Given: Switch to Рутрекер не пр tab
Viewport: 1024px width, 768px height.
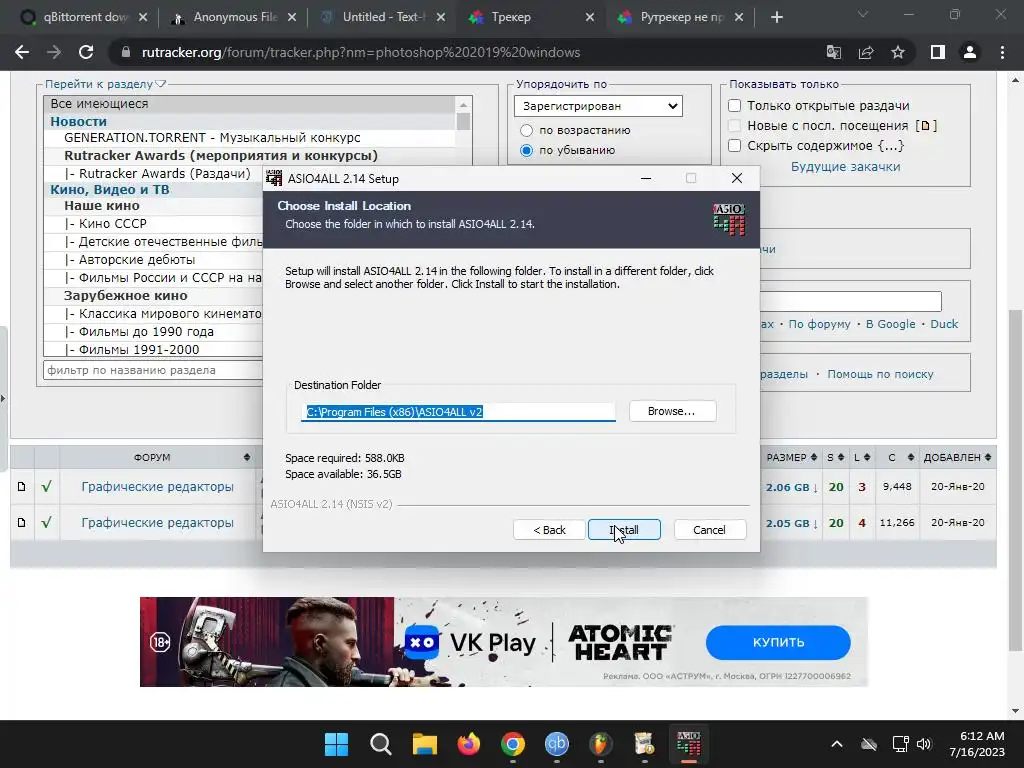Looking at the screenshot, I should tap(682, 17).
